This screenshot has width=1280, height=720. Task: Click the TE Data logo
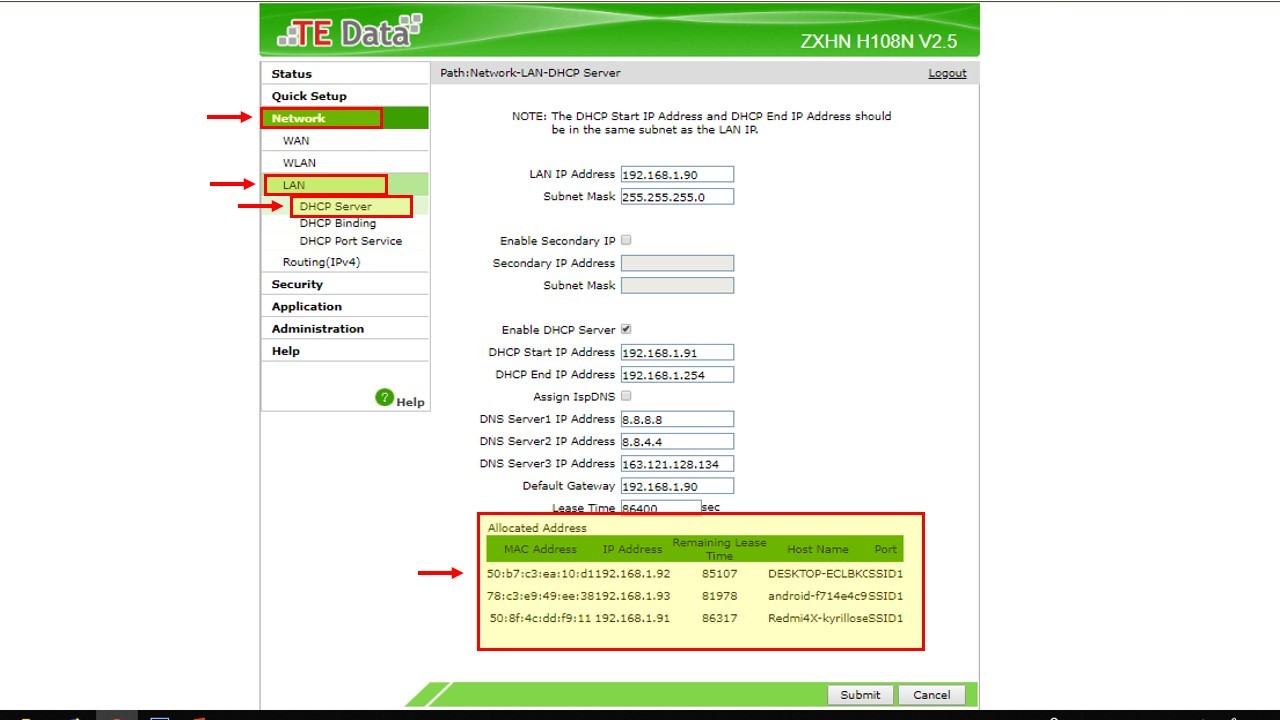[x=349, y=32]
